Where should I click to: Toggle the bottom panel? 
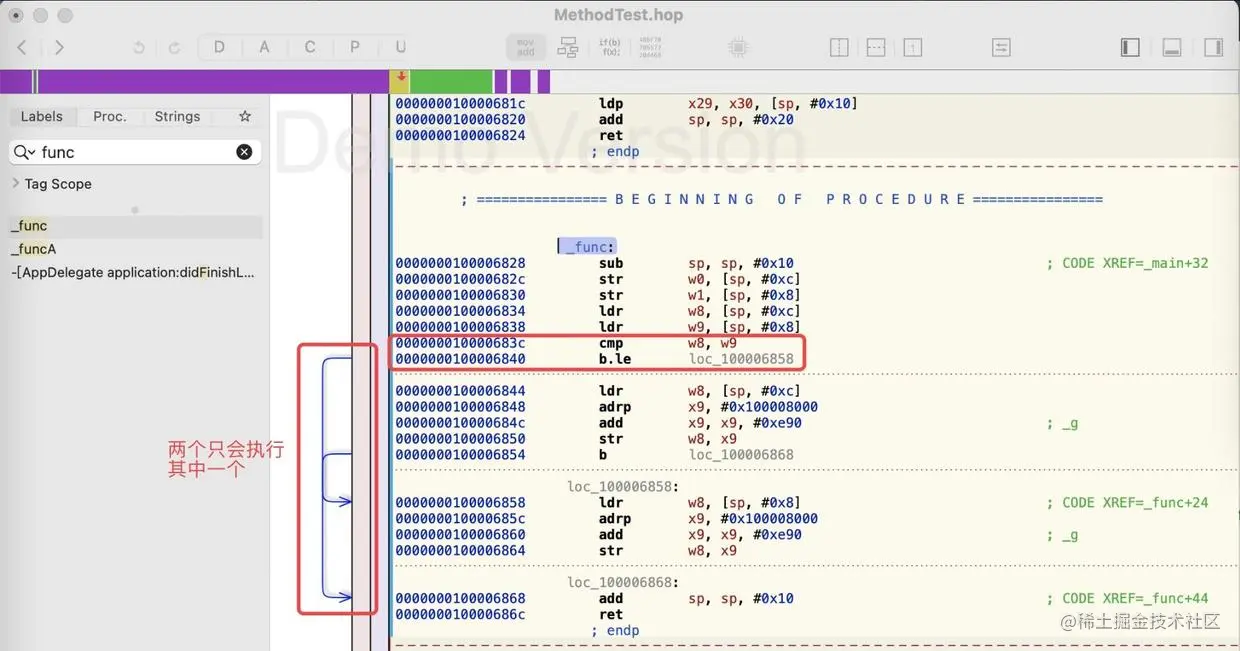[x=1172, y=47]
